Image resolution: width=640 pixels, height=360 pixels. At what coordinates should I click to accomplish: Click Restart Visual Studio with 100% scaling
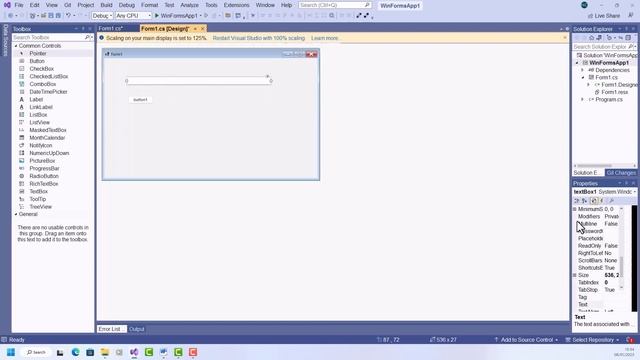tap(259, 38)
